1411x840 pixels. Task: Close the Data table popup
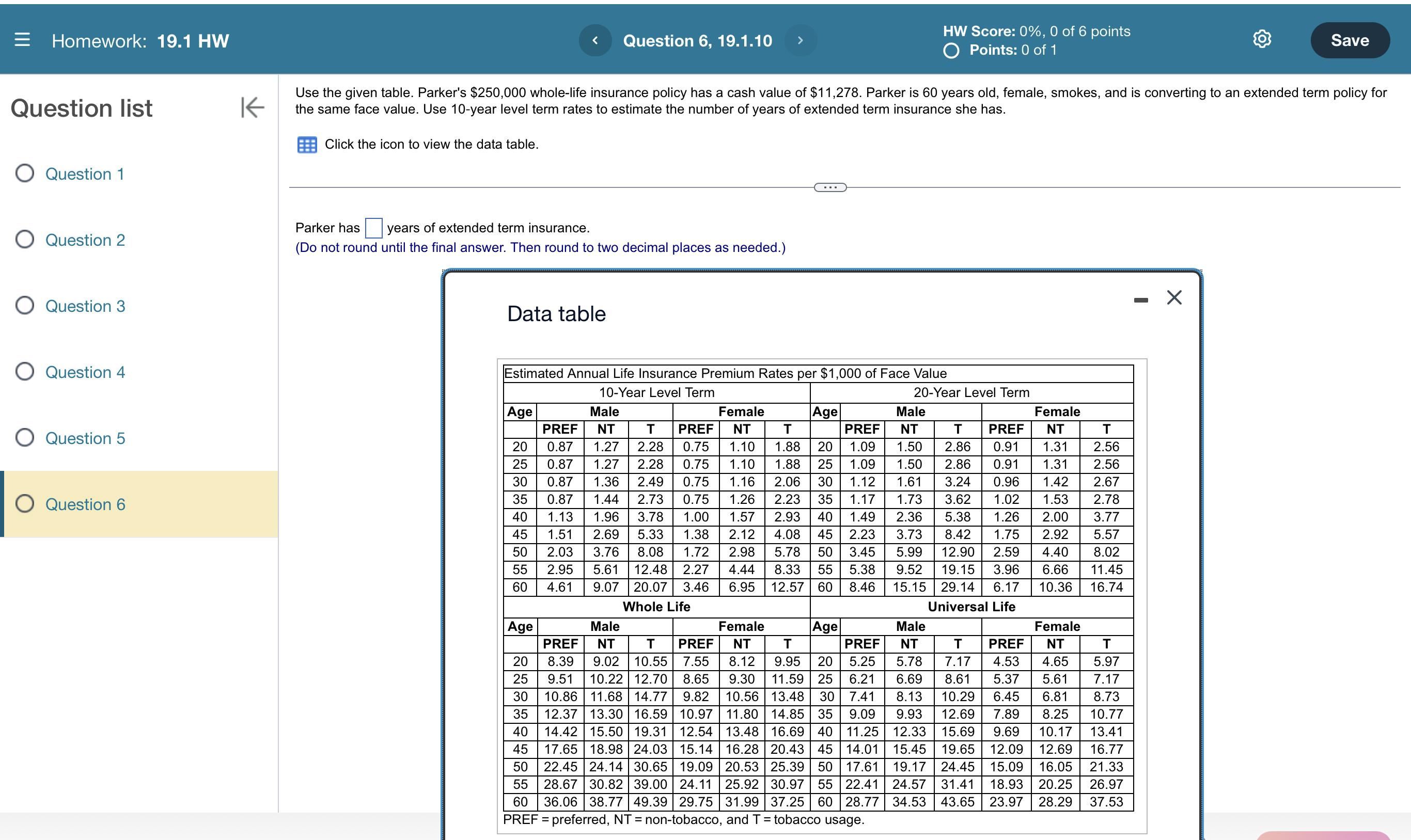(x=1174, y=297)
